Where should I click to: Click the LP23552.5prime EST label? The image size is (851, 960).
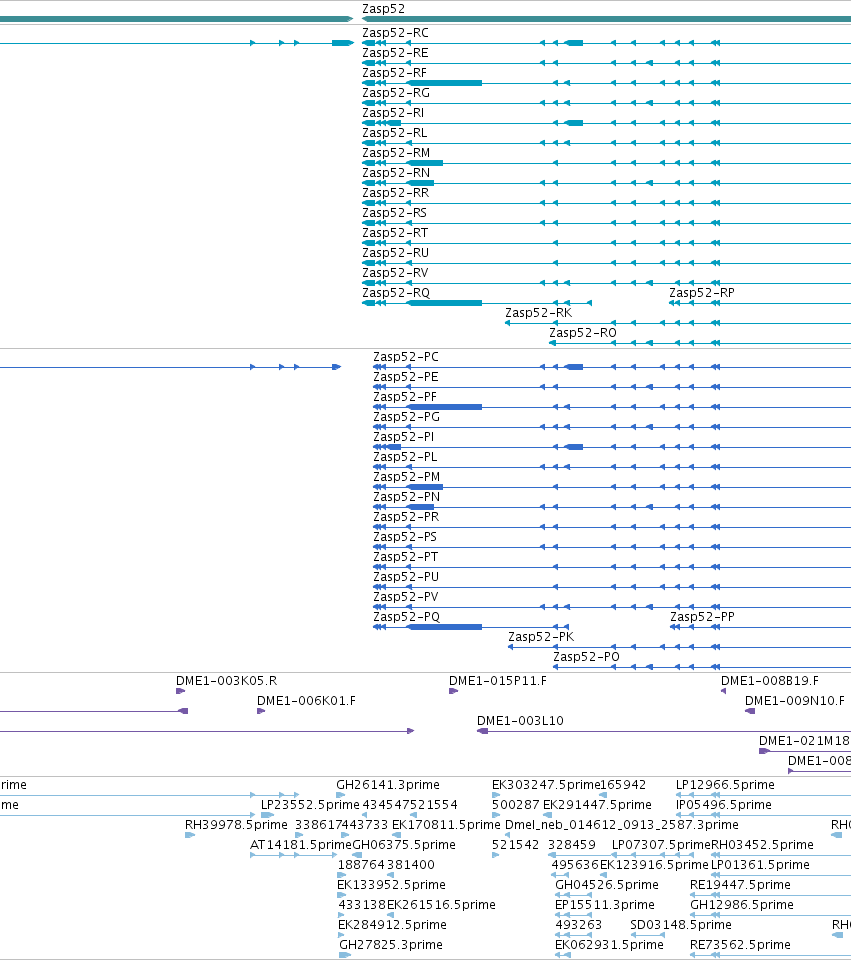tap(310, 805)
